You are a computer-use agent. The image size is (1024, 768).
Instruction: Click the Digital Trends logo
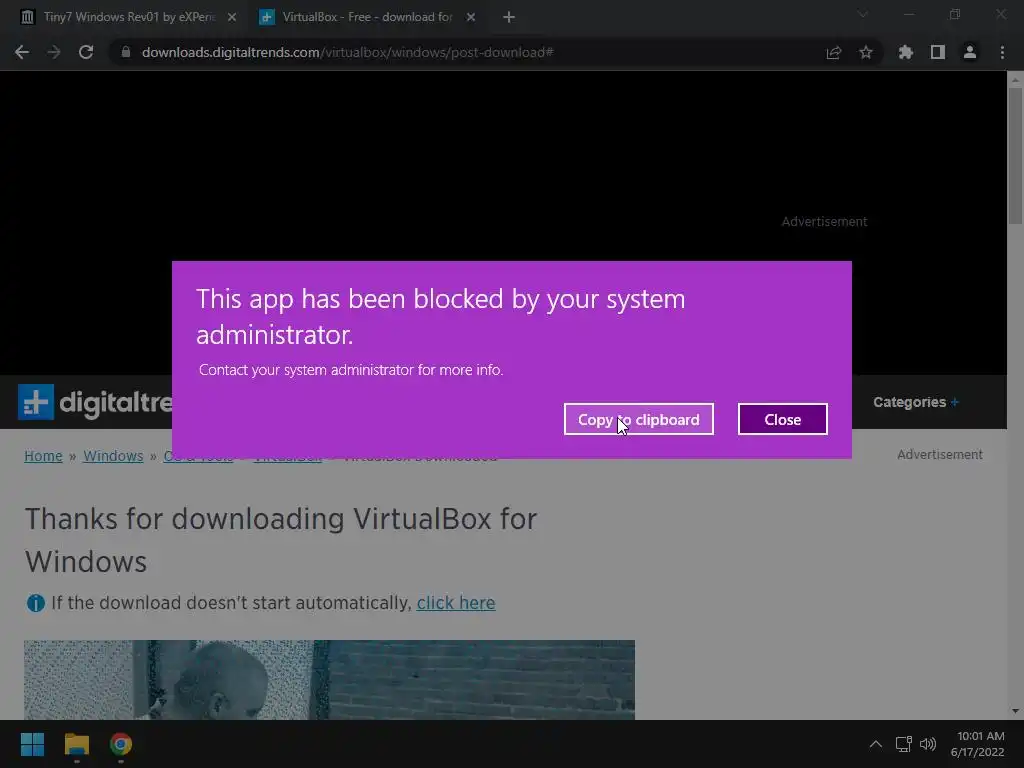pyautogui.click(x=95, y=402)
